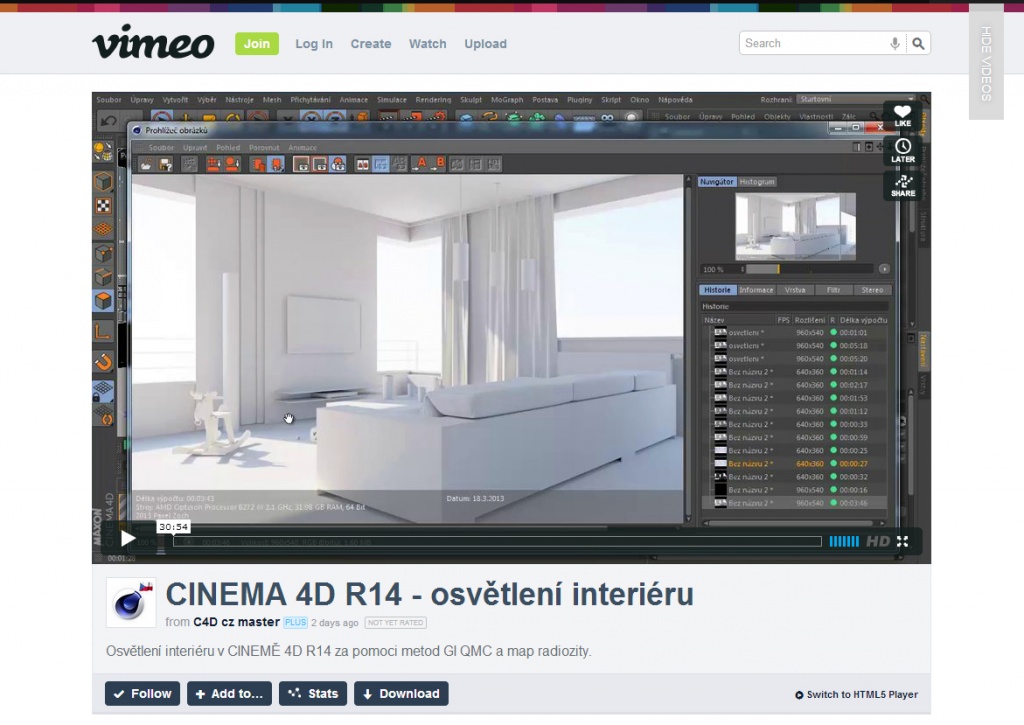The width and height of the screenshot is (1024, 725).
Task: Click the save disk icon in the picture viewer toolbar
Action: pos(166,165)
